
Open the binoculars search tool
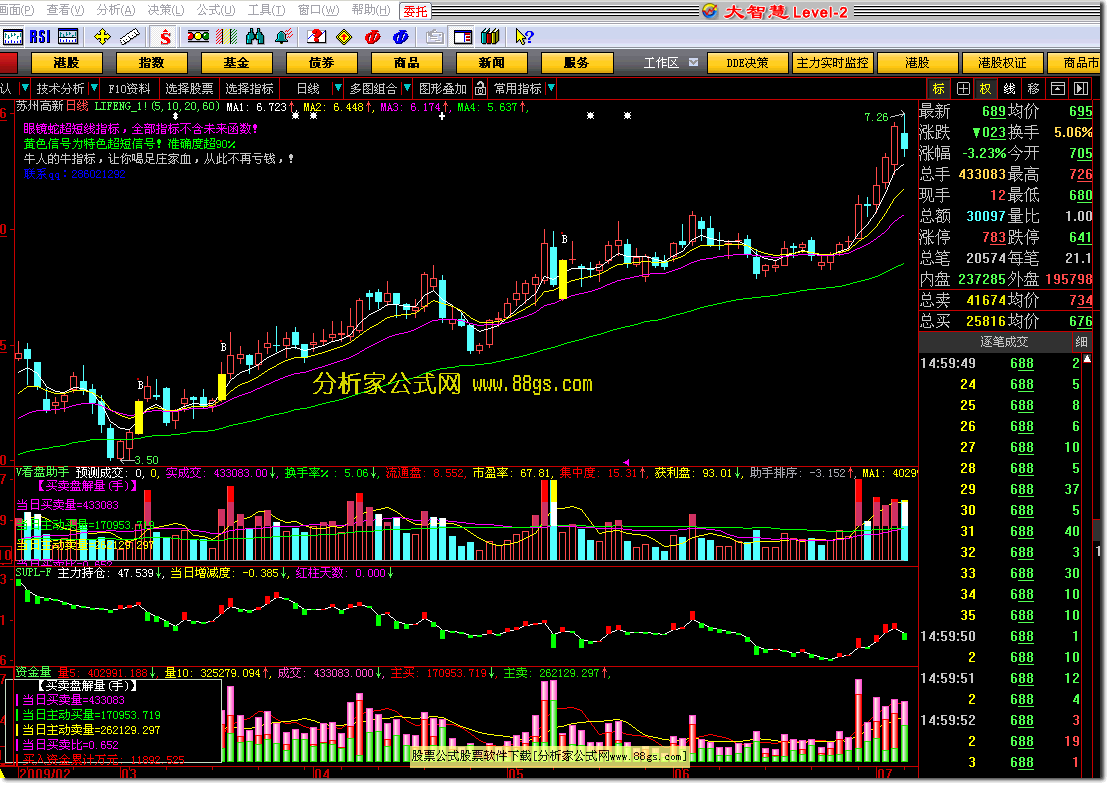click(255, 37)
